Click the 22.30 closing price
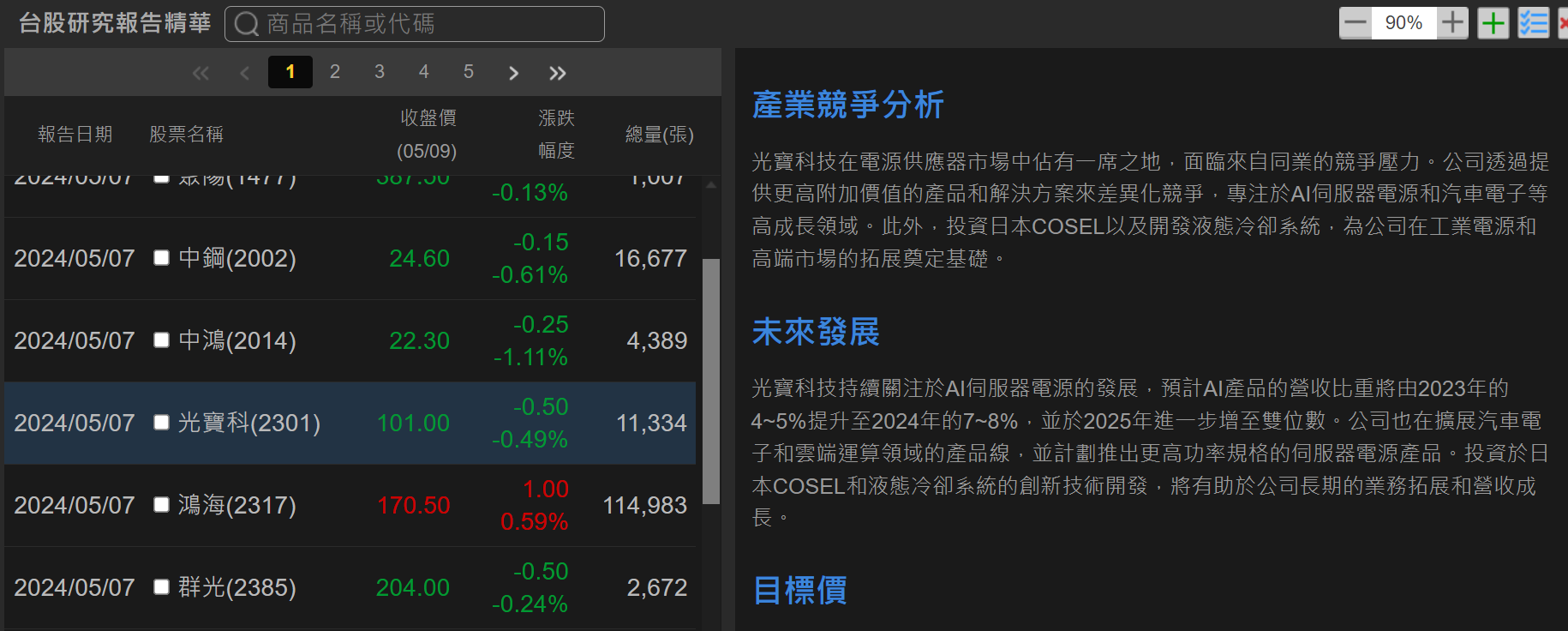Image resolution: width=1568 pixels, height=631 pixels. [x=419, y=340]
